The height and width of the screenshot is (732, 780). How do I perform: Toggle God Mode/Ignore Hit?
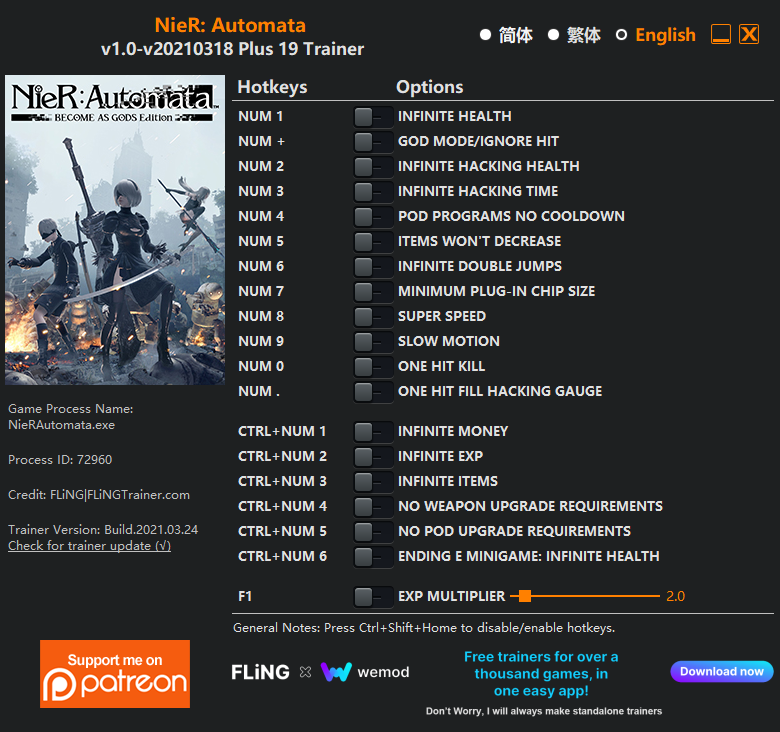coord(373,142)
